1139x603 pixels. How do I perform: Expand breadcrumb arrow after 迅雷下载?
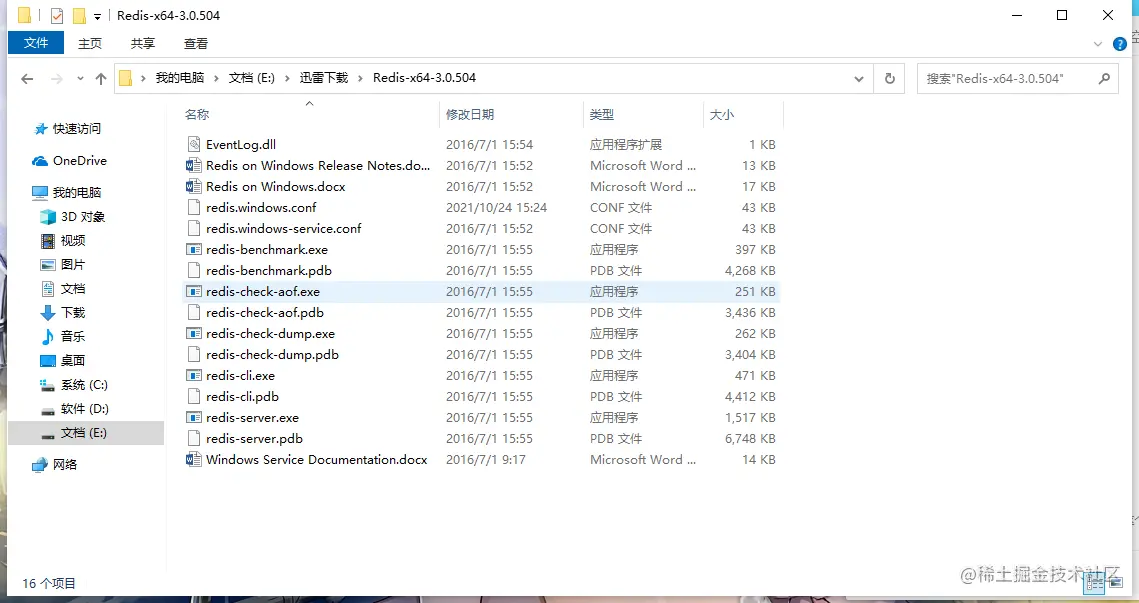point(361,78)
